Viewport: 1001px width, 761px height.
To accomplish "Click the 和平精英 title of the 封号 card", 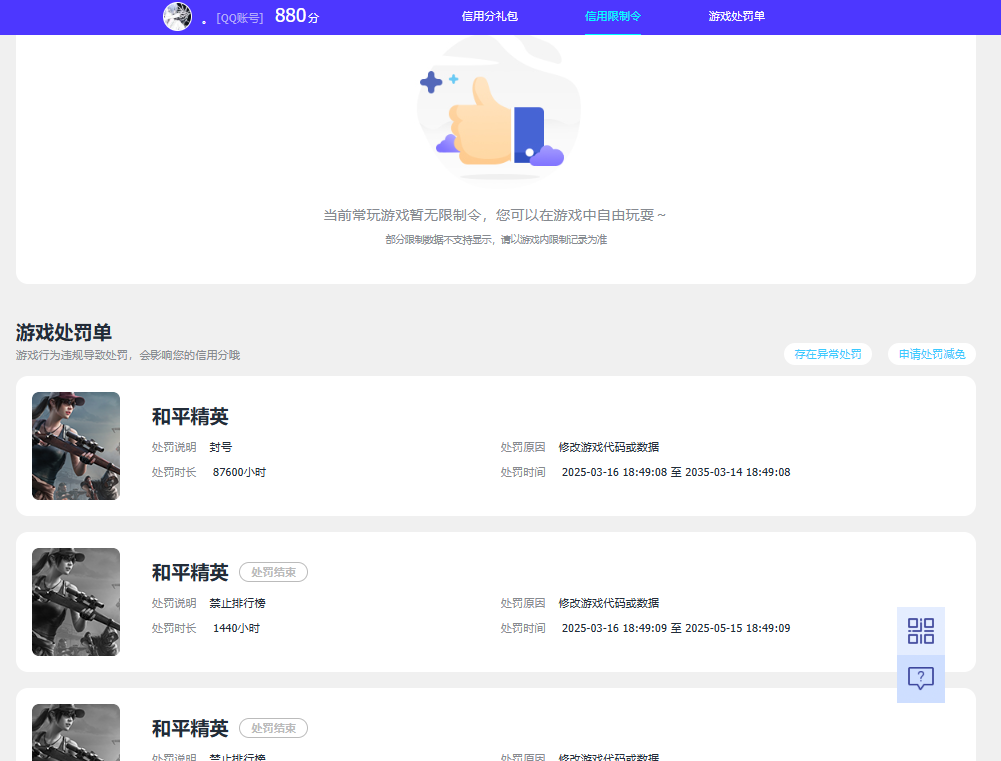I will click(190, 417).
